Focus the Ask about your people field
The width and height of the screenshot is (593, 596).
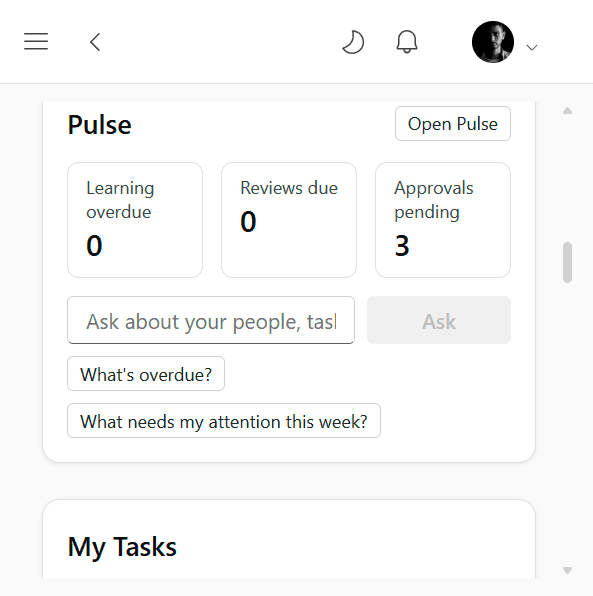[211, 320]
